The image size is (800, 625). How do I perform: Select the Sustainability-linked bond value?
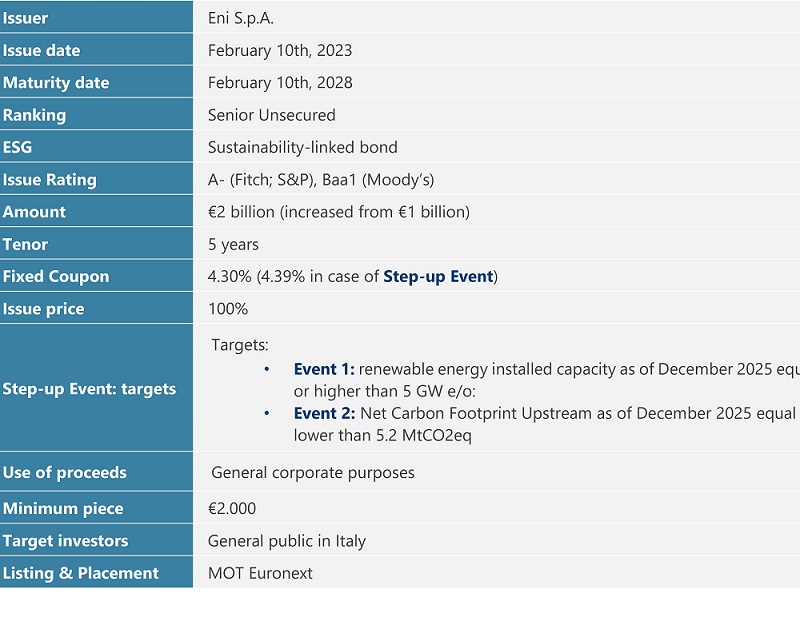303,147
